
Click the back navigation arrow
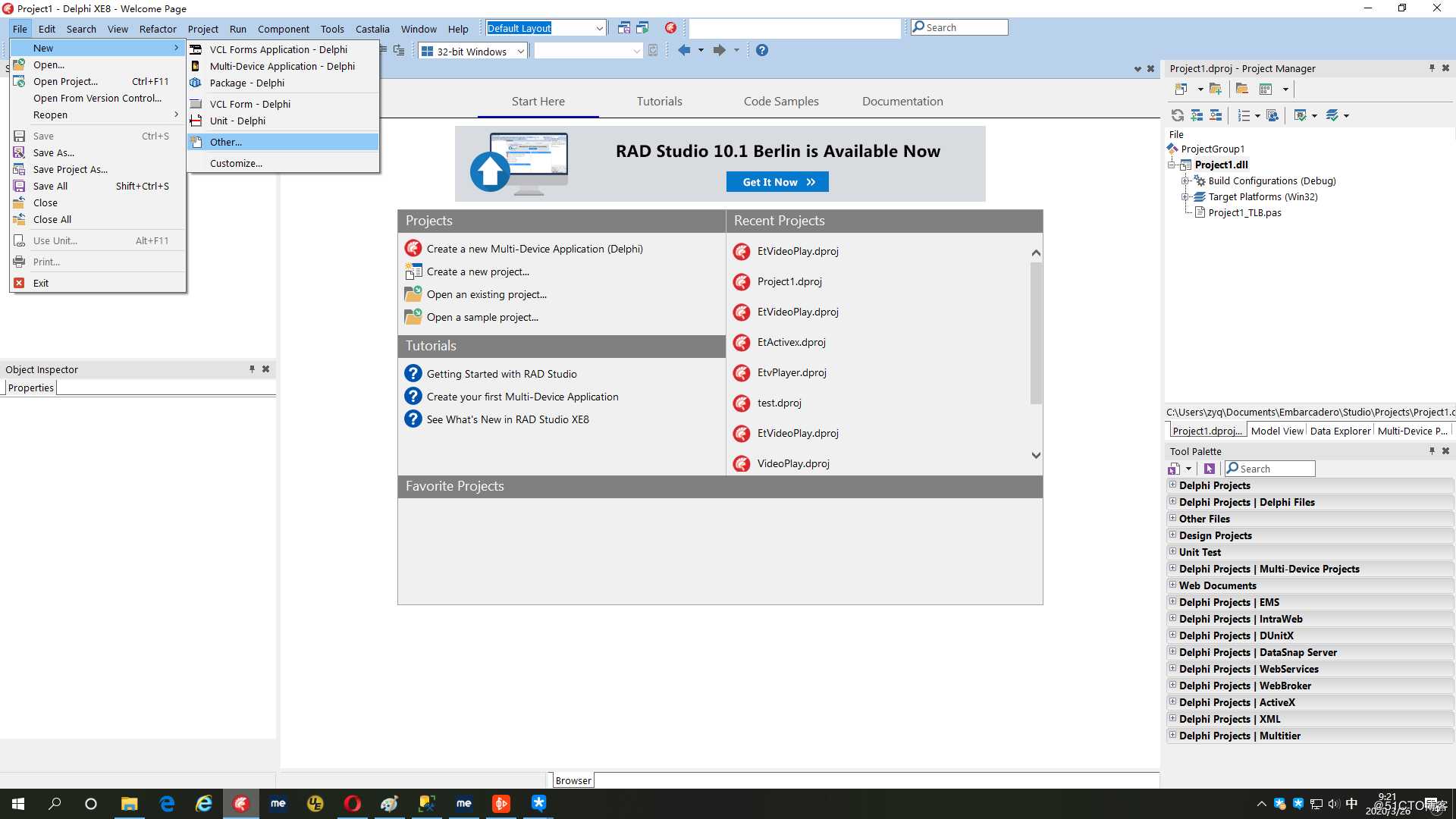[684, 50]
